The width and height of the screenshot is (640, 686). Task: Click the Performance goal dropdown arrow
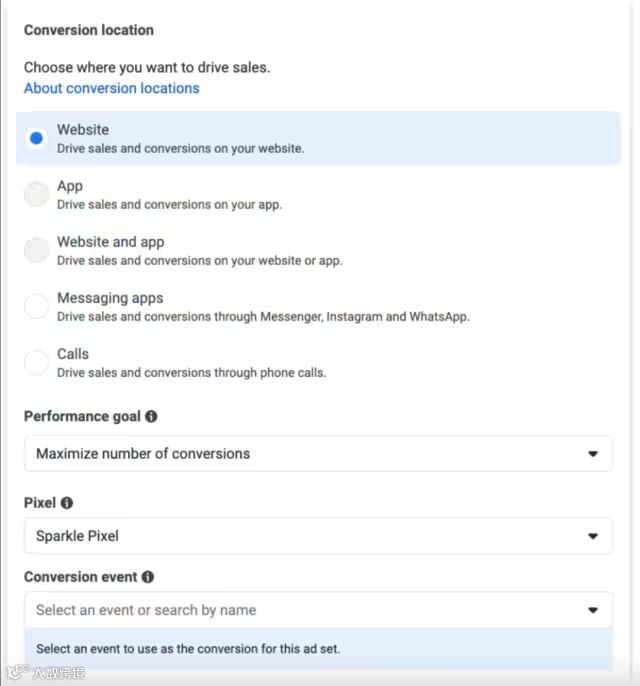point(593,454)
